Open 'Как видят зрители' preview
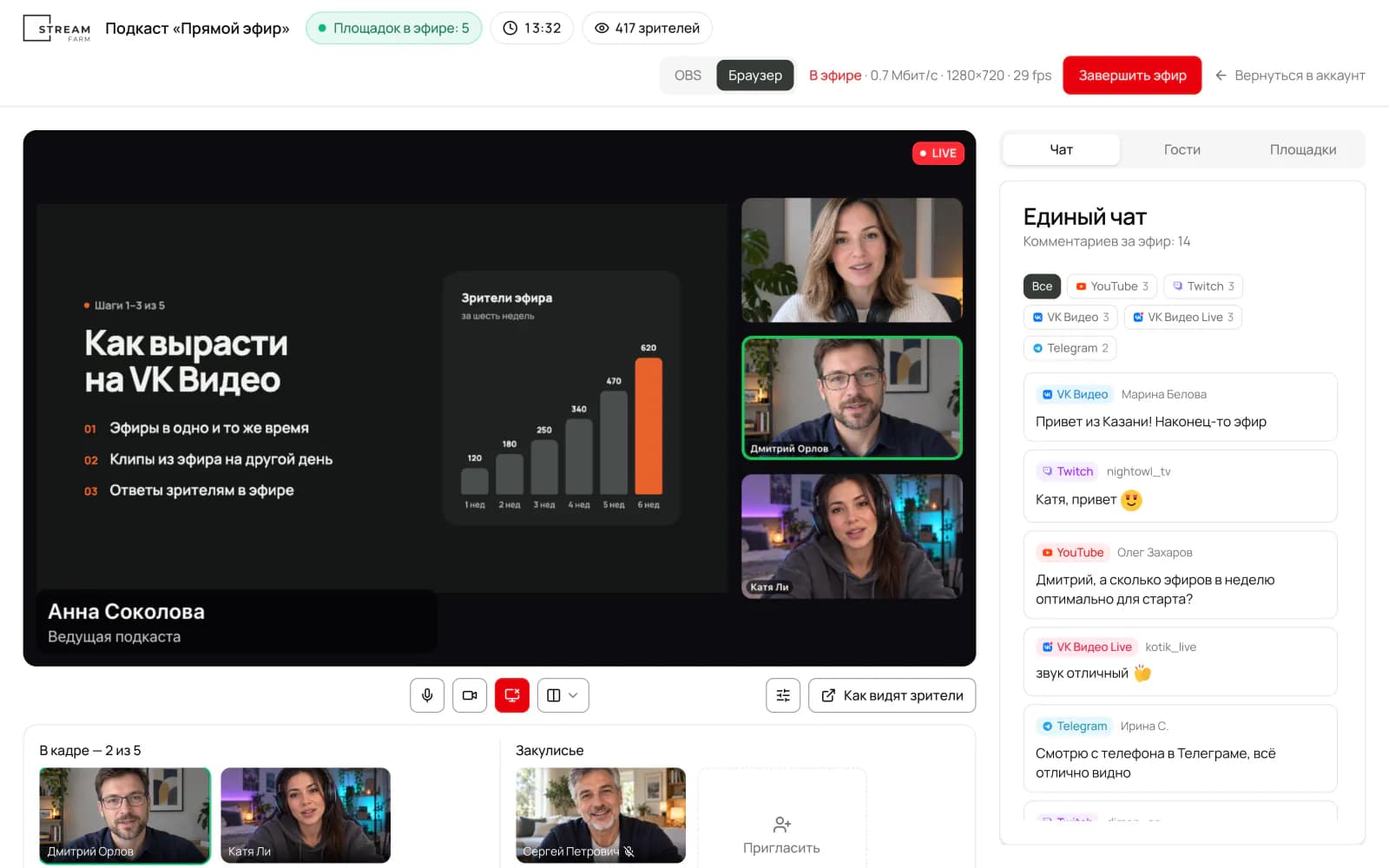 pos(892,695)
